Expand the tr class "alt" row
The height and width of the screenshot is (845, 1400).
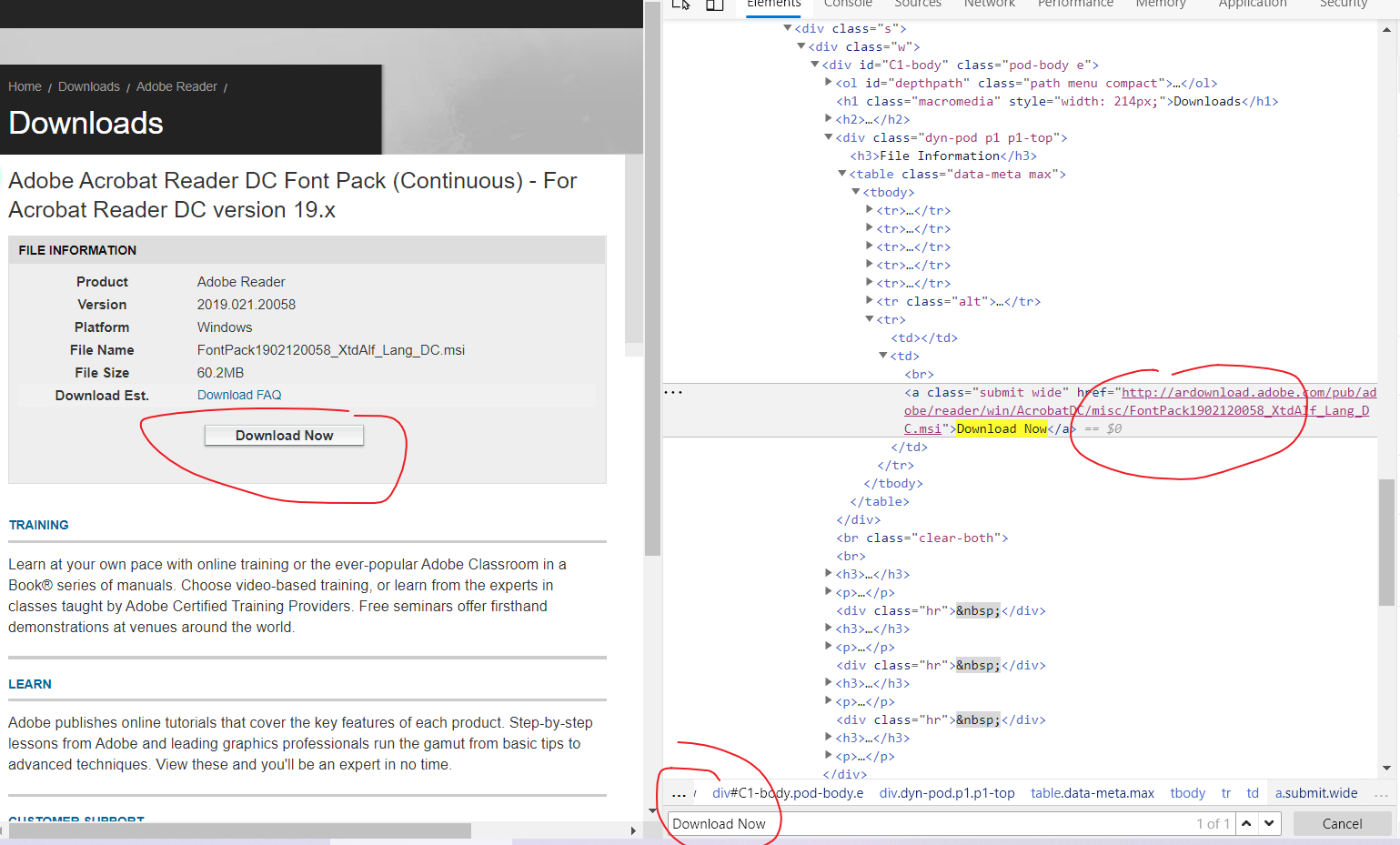pyautogui.click(x=870, y=301)
